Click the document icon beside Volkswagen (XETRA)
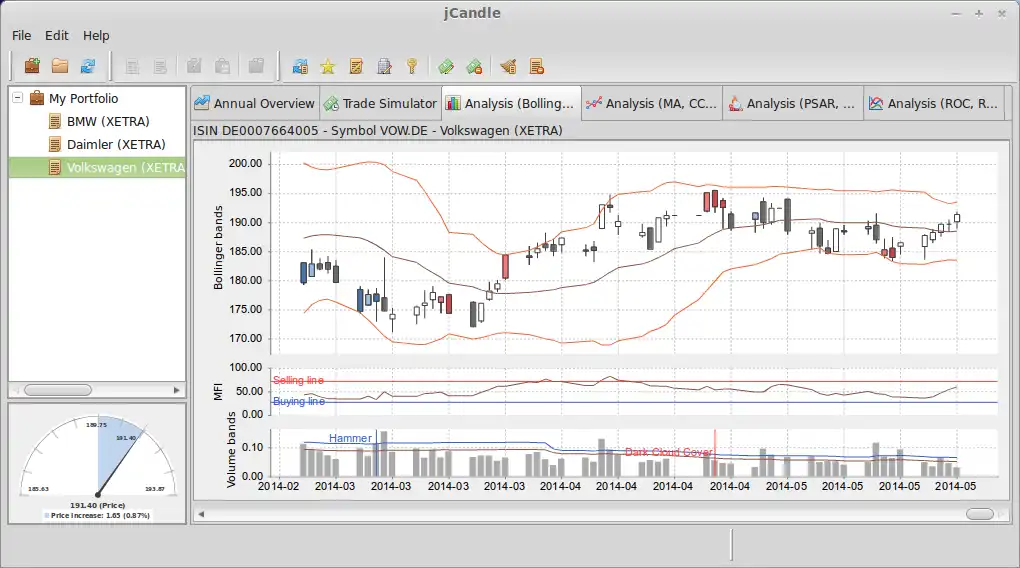The image size is (1020, 568). (x=55, y=167)
